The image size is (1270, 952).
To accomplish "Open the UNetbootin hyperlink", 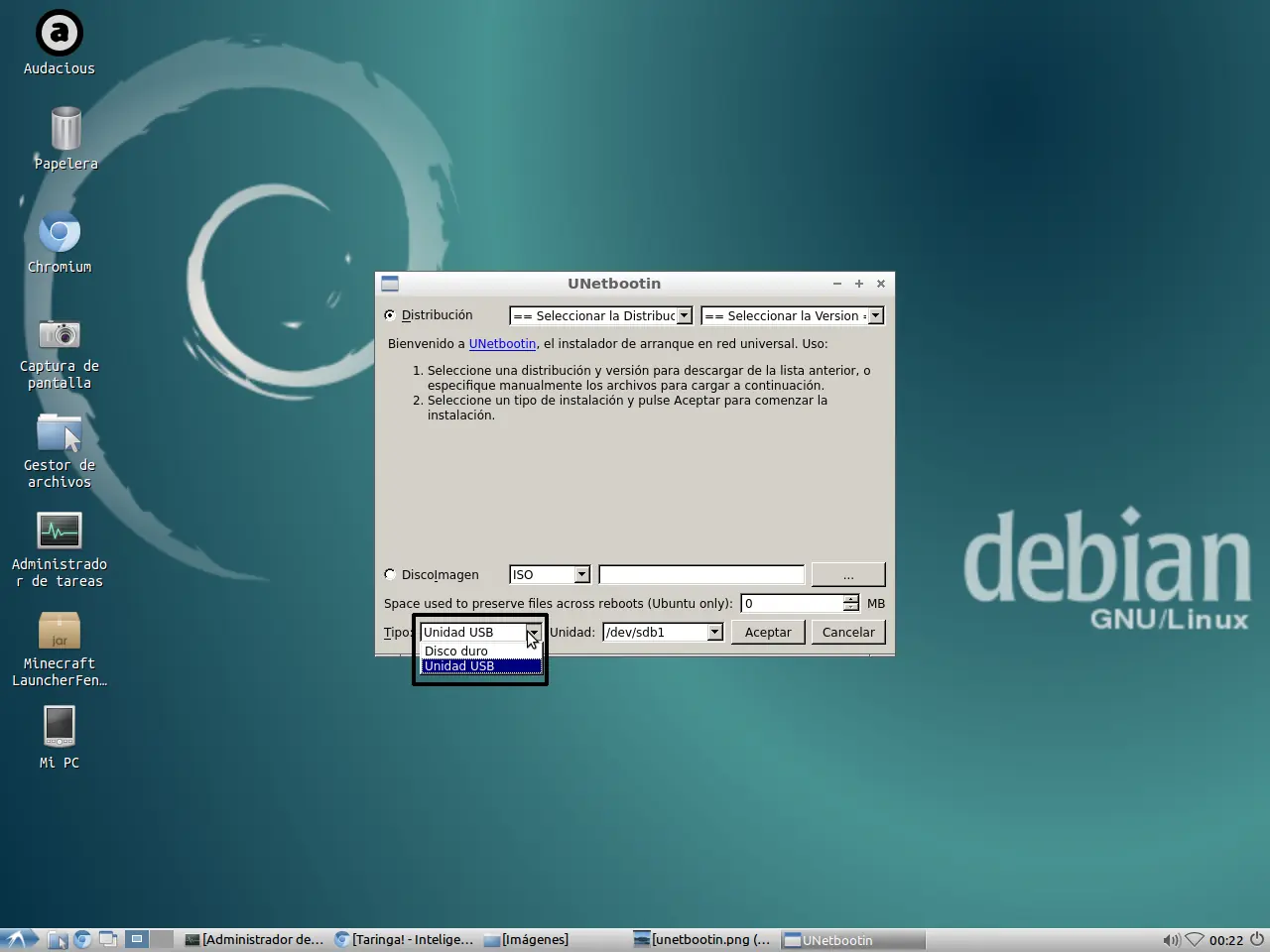I will click(x=502, y=344).
